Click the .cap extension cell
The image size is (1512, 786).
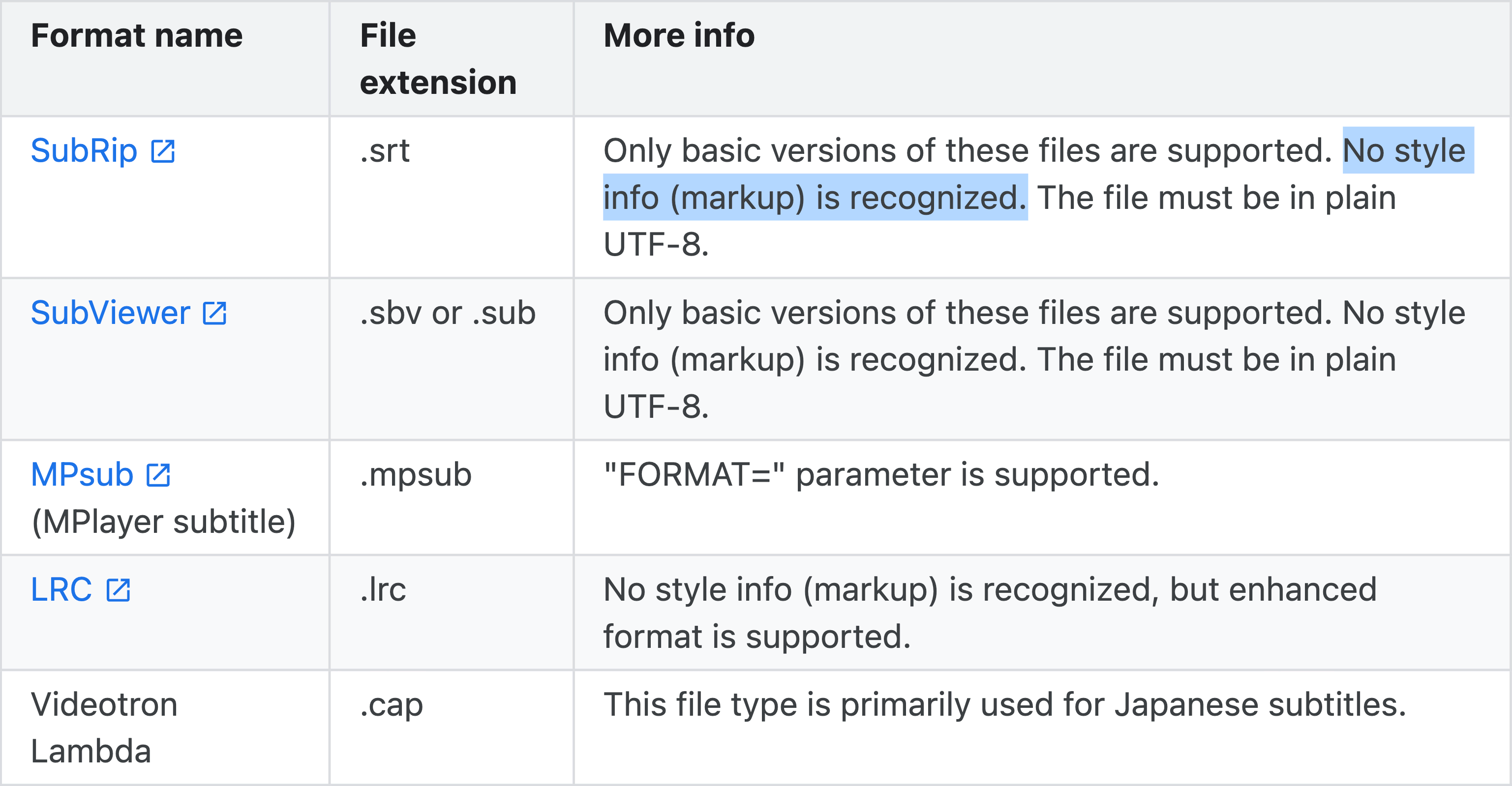391,705
